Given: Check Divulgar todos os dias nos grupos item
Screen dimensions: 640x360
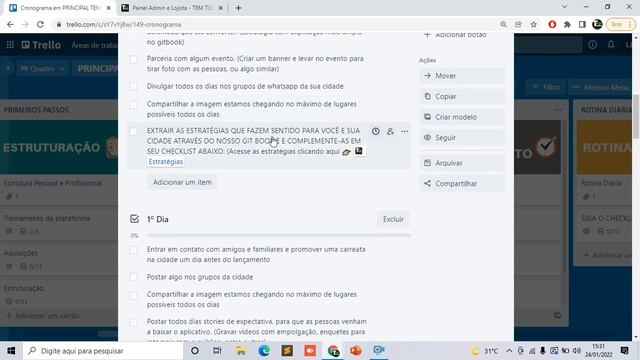Looking at the screenshot, I should (x=133, y=86).
